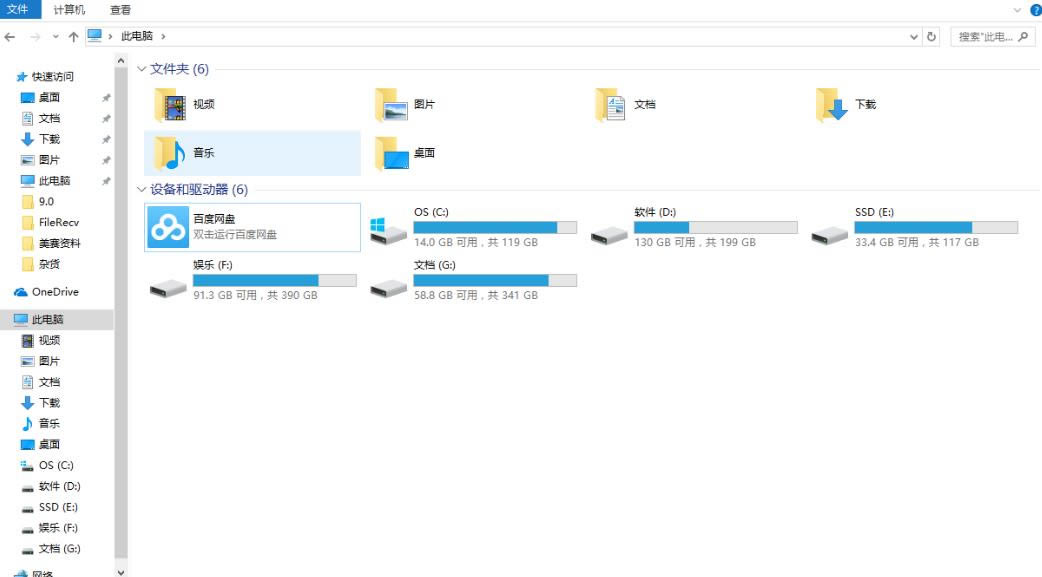This screenshot has height=577, width=1042.
Task: Click the pin beside 此电脑 in quick access
Action: [x=106, y=181]
